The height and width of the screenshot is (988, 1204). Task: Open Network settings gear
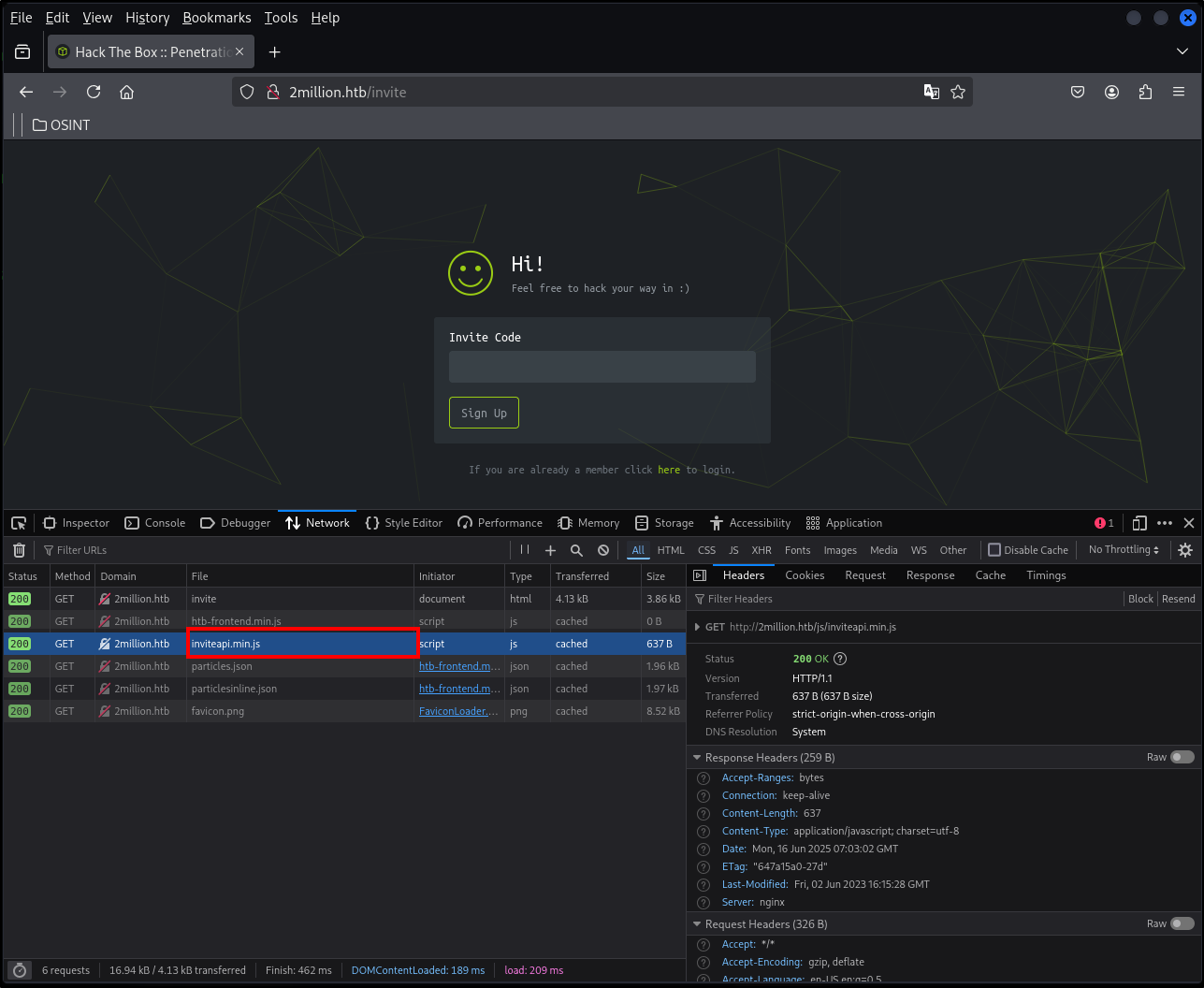tap(1185, 550)
